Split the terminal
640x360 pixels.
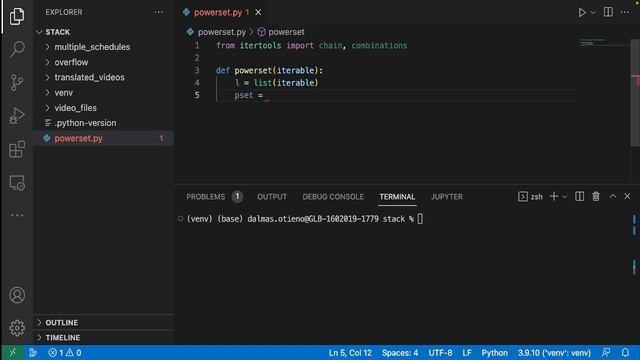click(579, 196)
